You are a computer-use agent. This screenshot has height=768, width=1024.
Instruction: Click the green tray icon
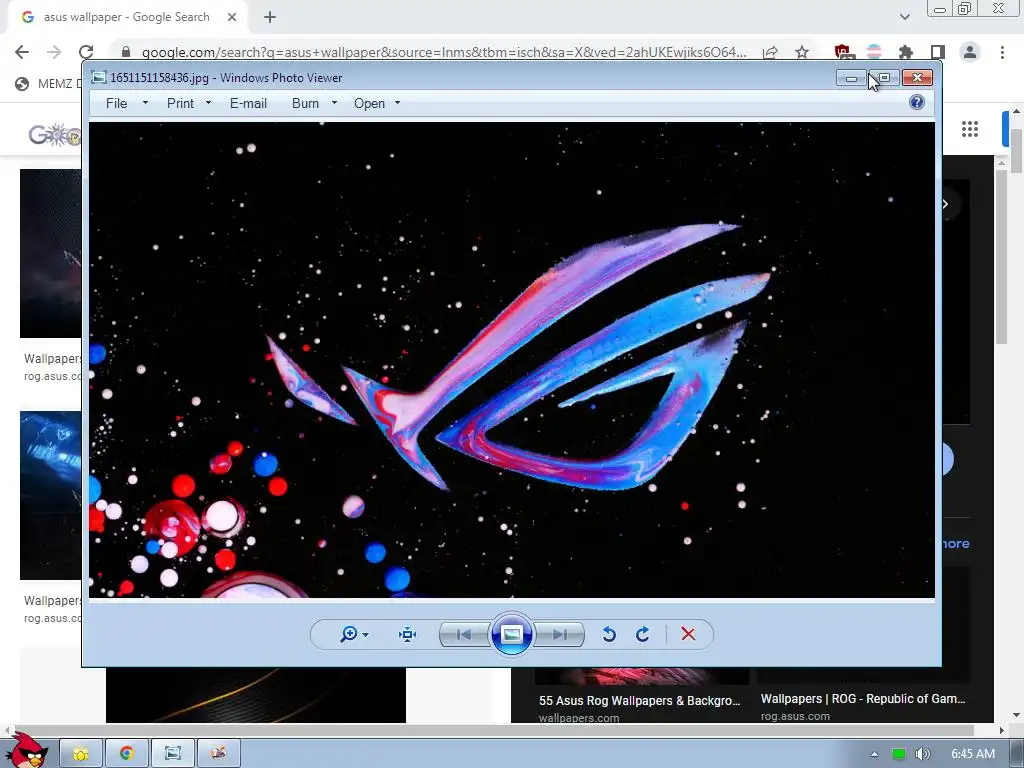pos(899,754)
